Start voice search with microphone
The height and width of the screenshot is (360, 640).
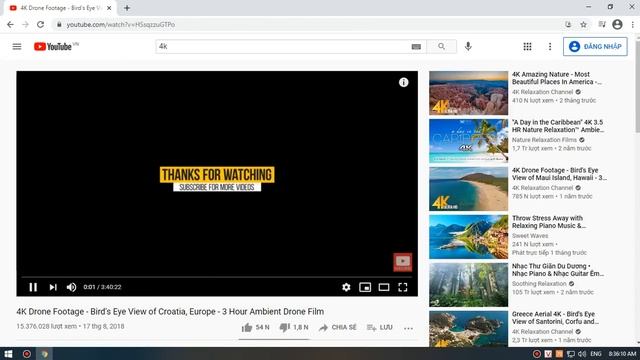[468, 47]
